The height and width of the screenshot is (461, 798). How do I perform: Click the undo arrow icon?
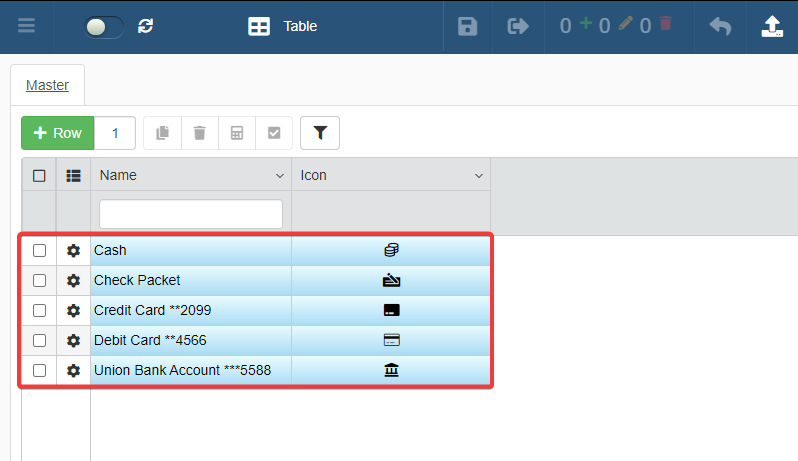pyautogui.click(x=720, y=26)
